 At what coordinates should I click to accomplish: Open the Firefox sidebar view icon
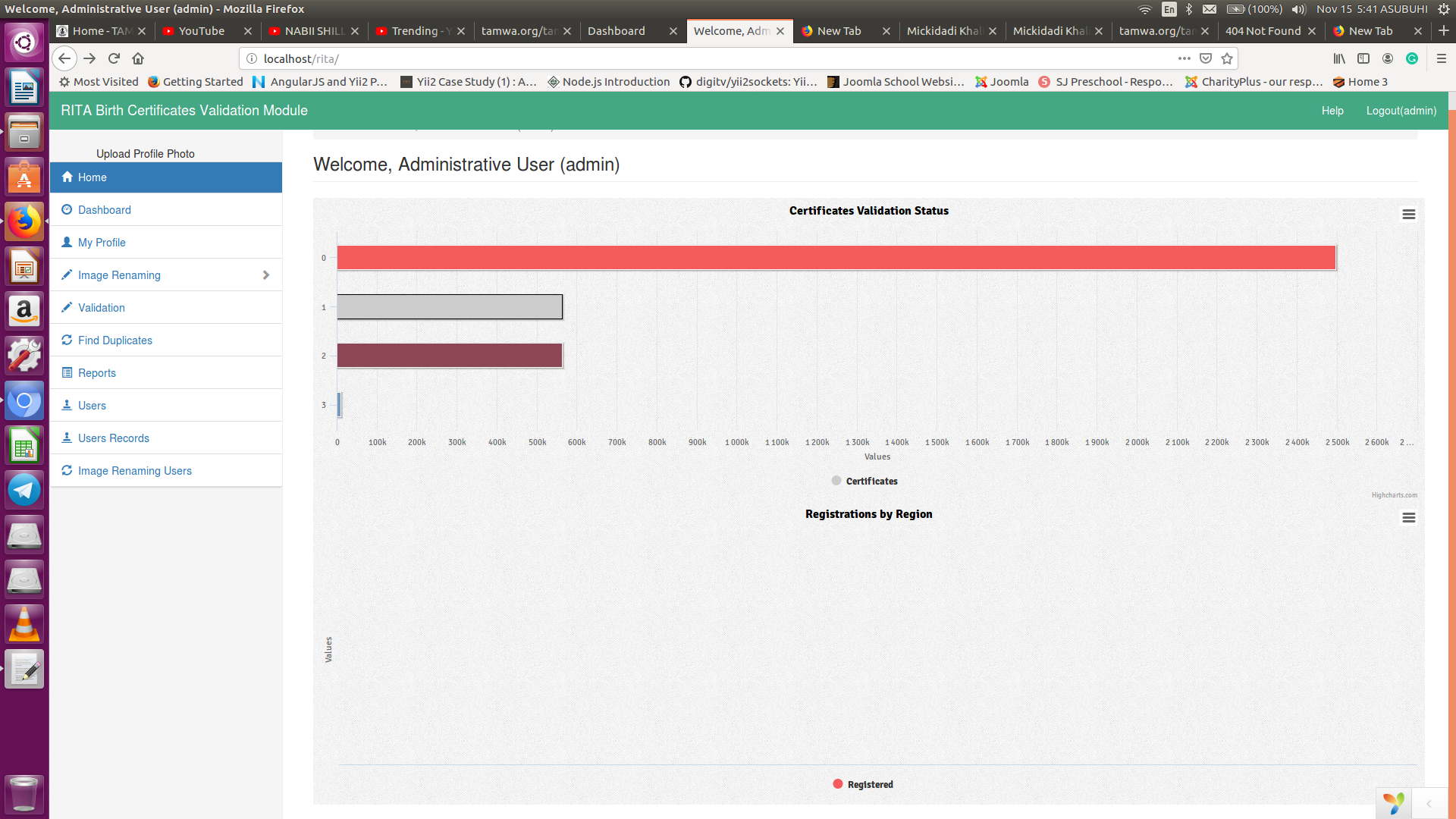(x=1363, y=58)
